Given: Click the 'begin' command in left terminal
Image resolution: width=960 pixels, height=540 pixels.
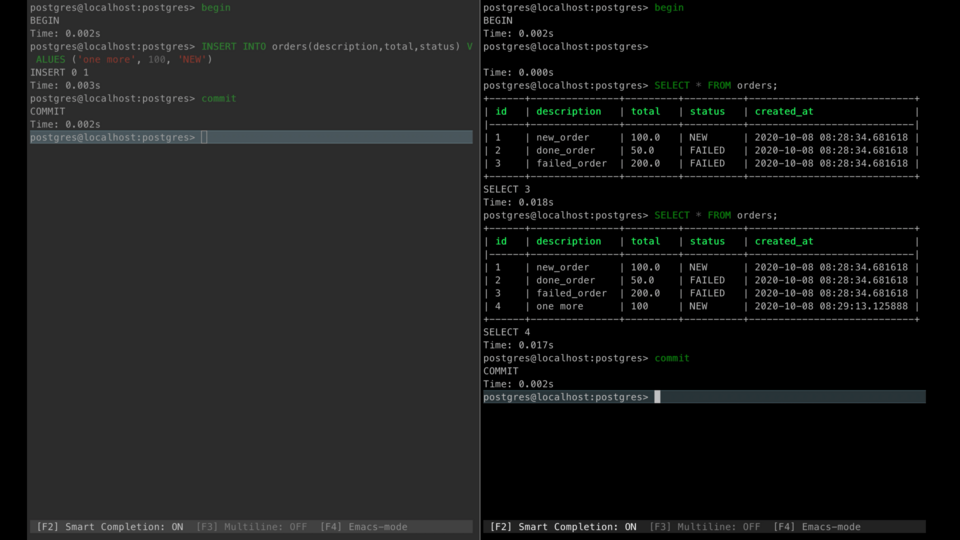Looking at the screenshot, I should tap(216, 7).
